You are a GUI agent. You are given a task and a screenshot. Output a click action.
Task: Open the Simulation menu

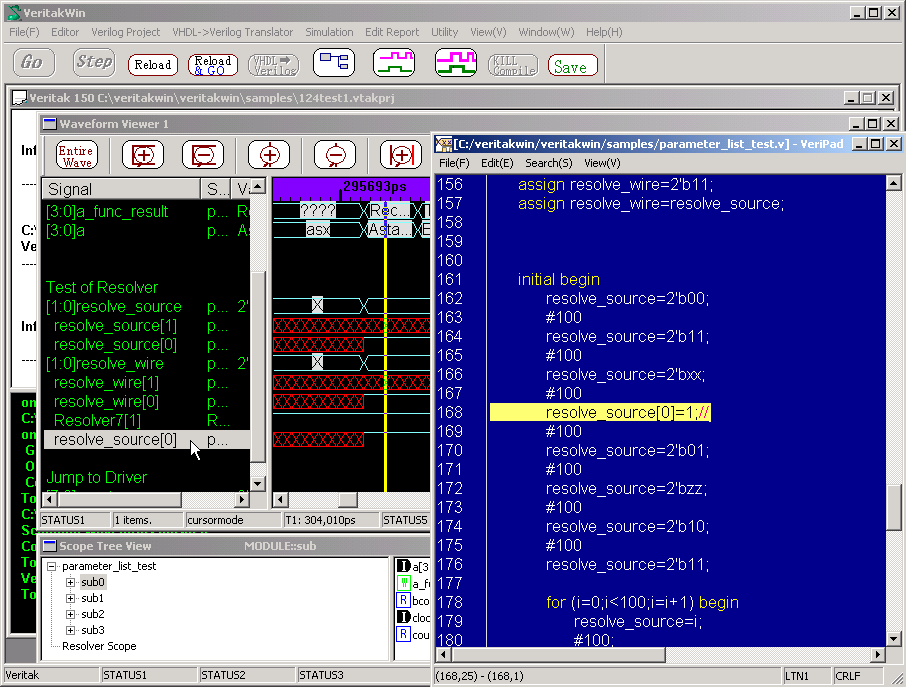(x=329, y=32)
